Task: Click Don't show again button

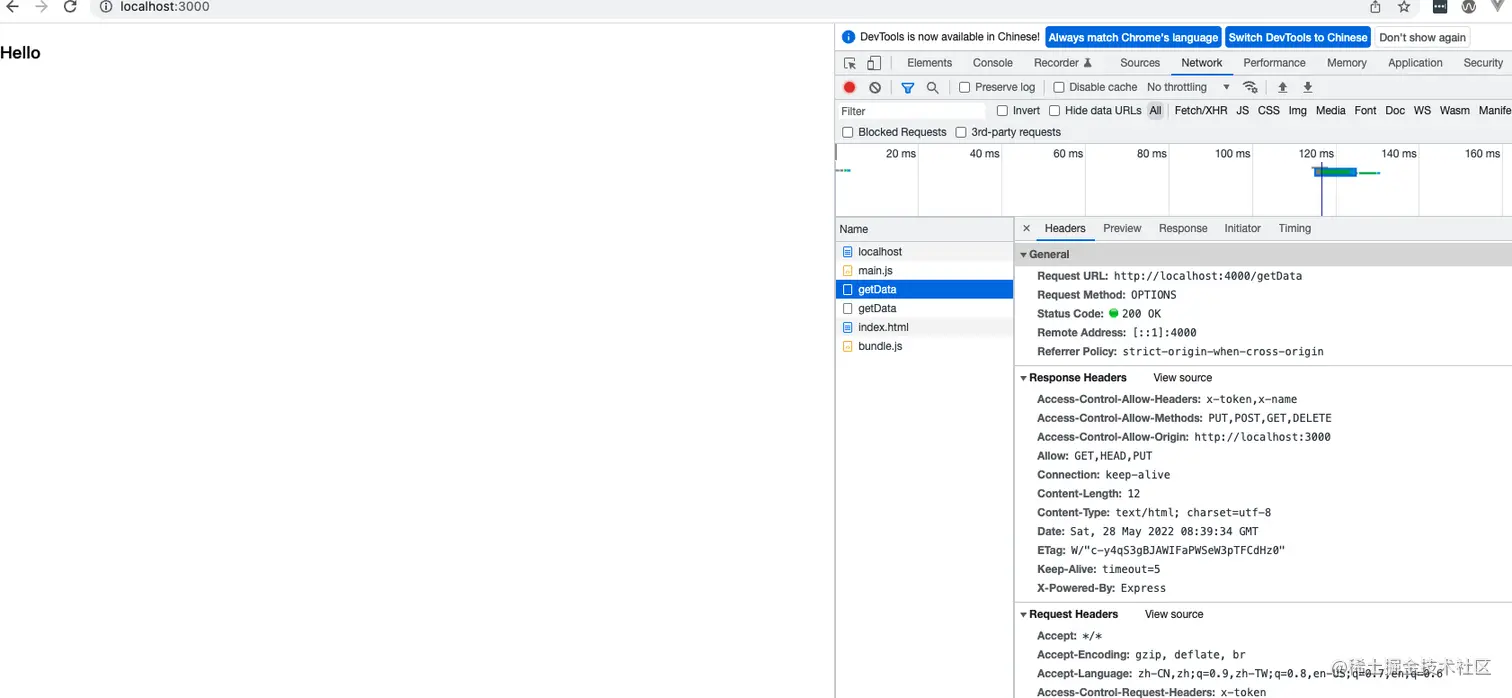Action: click(x=1423, y=37)
